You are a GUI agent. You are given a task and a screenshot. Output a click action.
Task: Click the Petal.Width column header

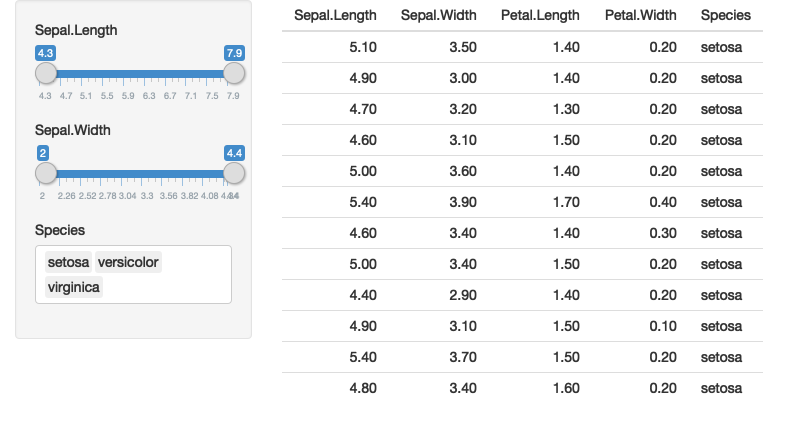coord(641,15)
